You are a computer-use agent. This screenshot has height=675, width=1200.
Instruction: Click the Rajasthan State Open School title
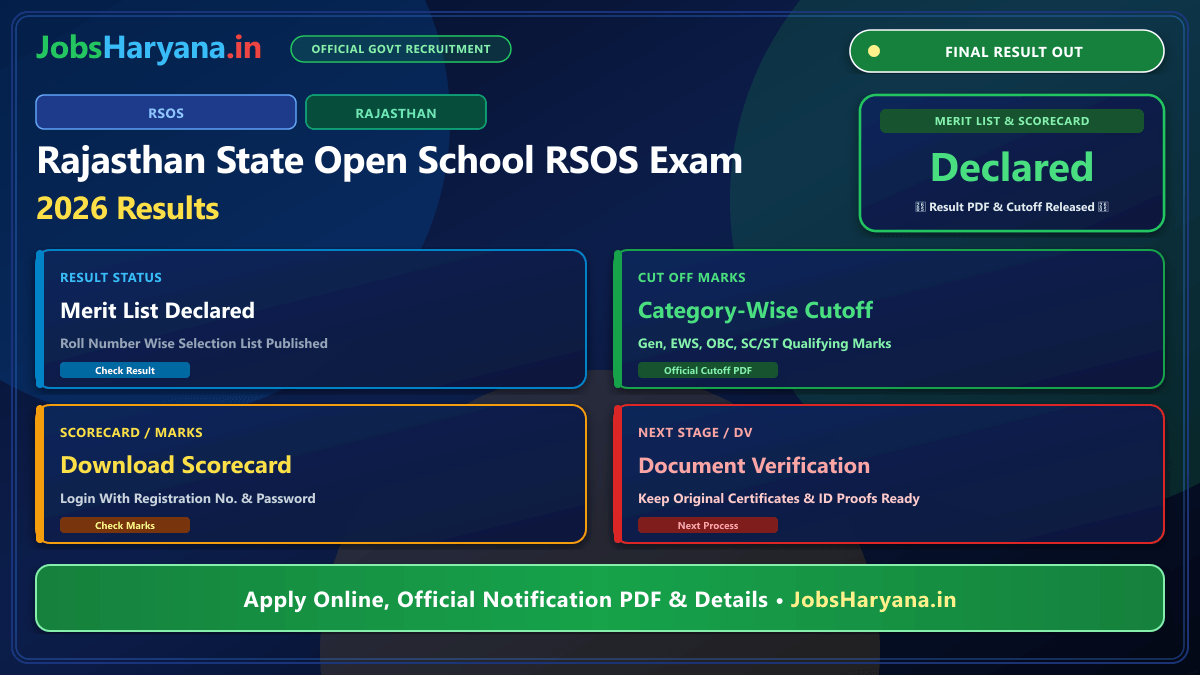[390, 160]
